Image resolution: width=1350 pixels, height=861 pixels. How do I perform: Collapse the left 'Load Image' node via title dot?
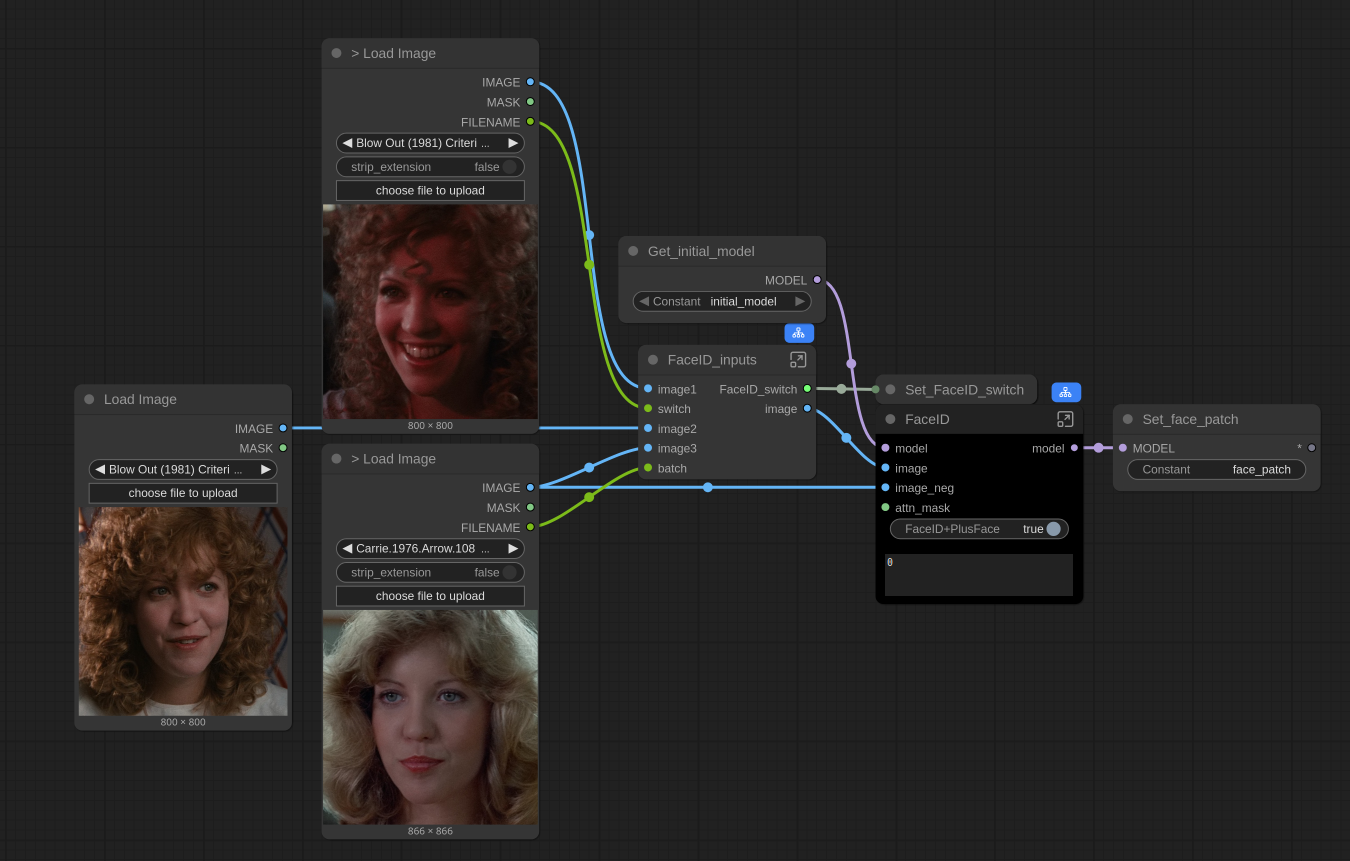[x=89, y=399]
